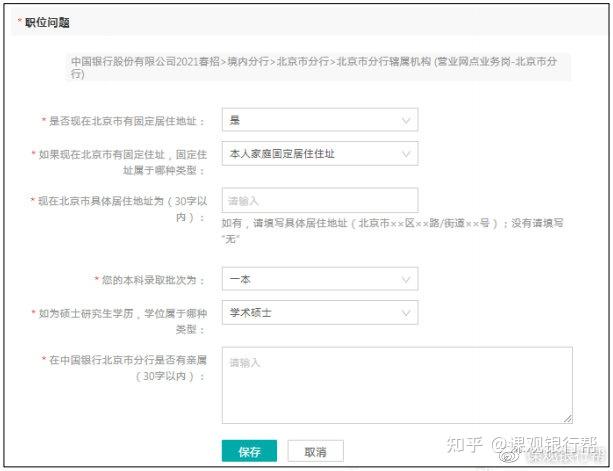
Task: Click label 是否现在北京市有固定居住地址
Action: (x=122, y=121)
